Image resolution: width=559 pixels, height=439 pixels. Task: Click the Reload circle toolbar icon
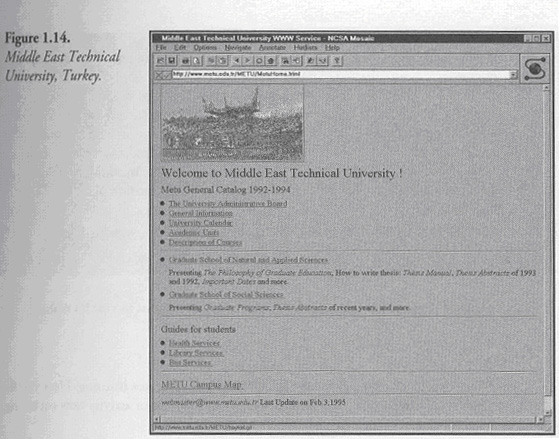(259, 61)
